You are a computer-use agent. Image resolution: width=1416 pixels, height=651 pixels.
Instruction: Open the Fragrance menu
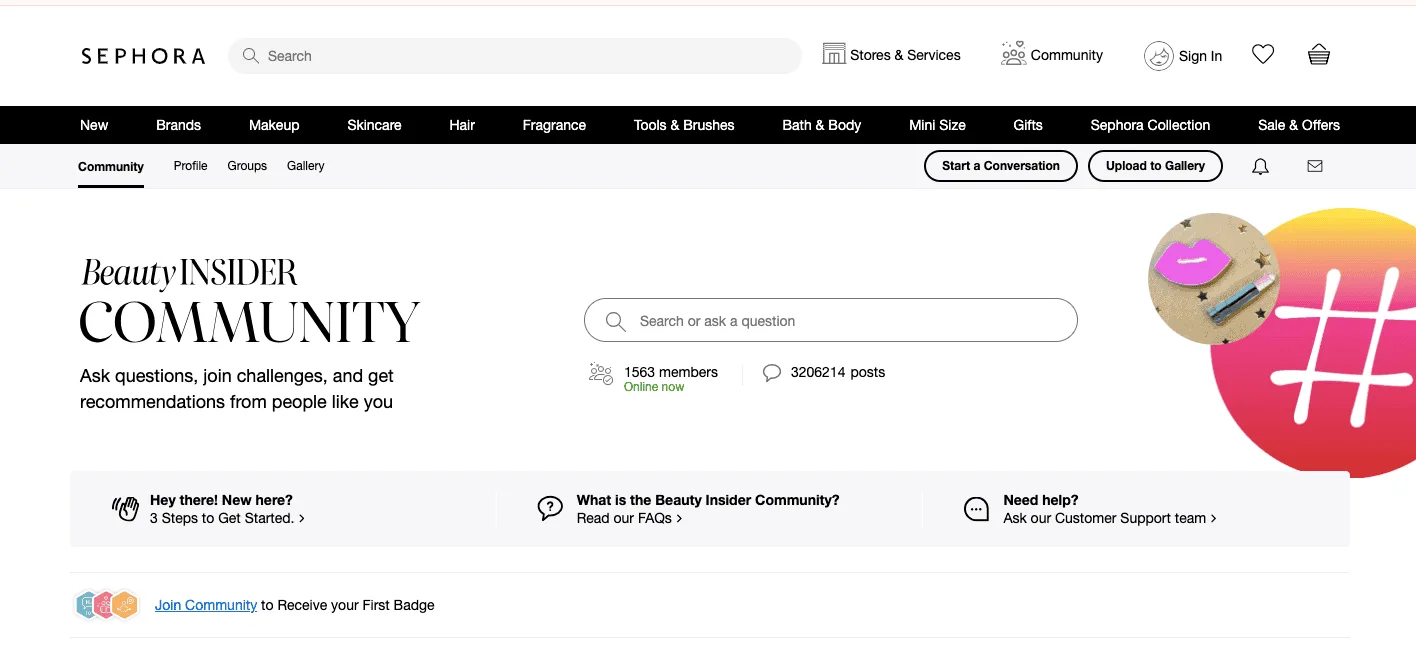tap(553, 125)
